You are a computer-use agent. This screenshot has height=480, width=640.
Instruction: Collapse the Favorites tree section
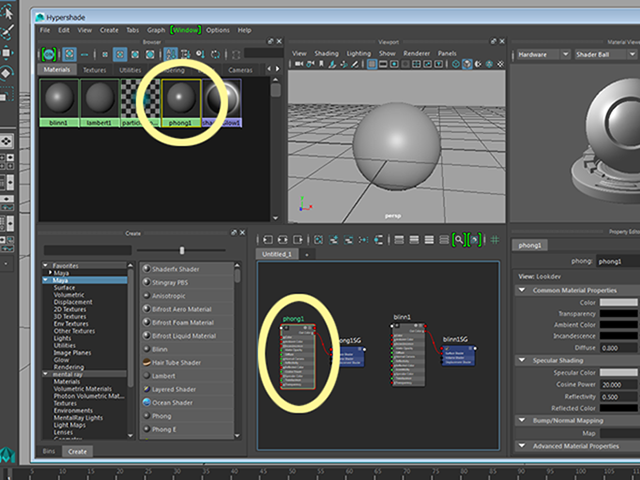[46, 265]
